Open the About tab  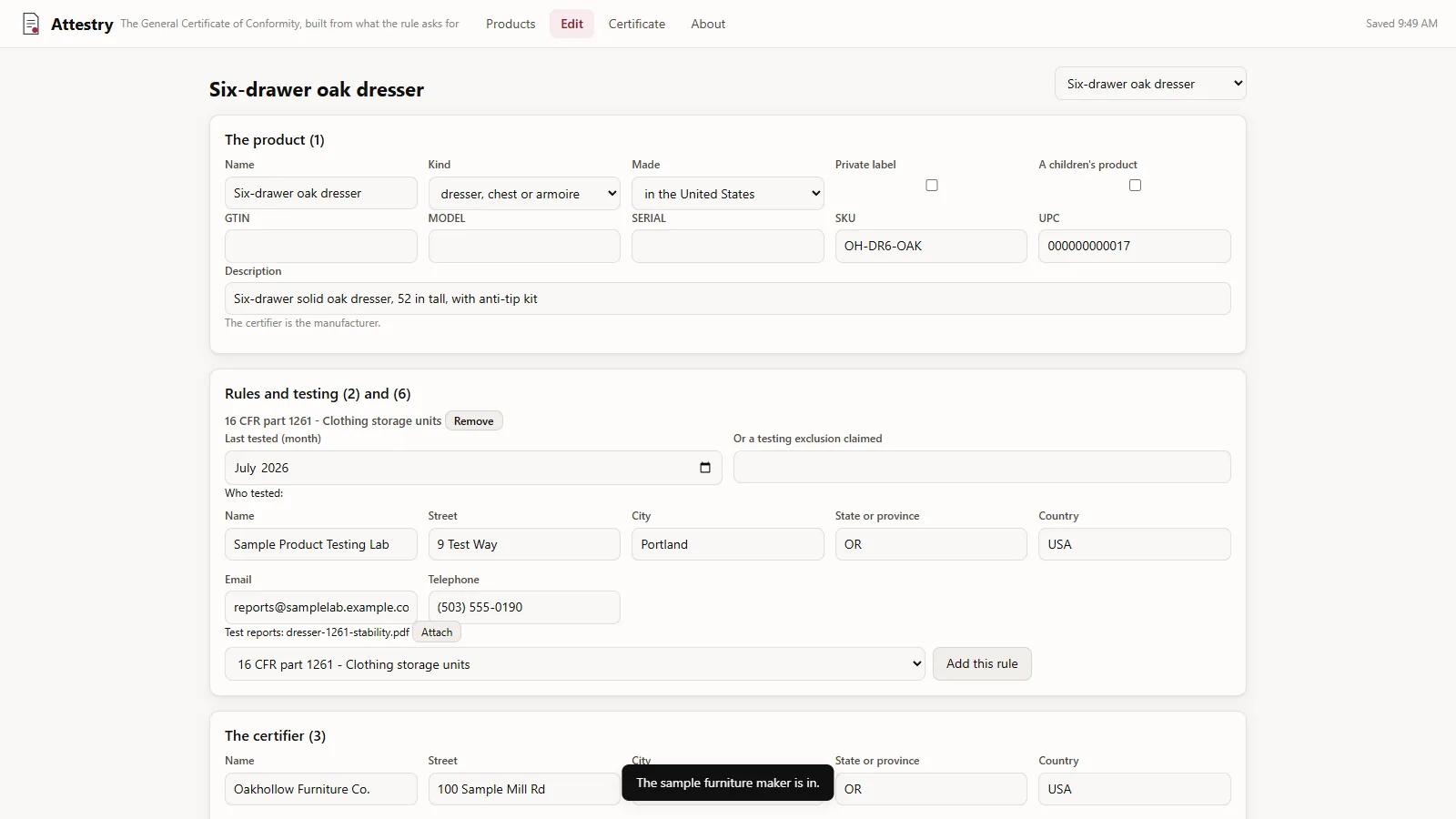click(708, 24)
